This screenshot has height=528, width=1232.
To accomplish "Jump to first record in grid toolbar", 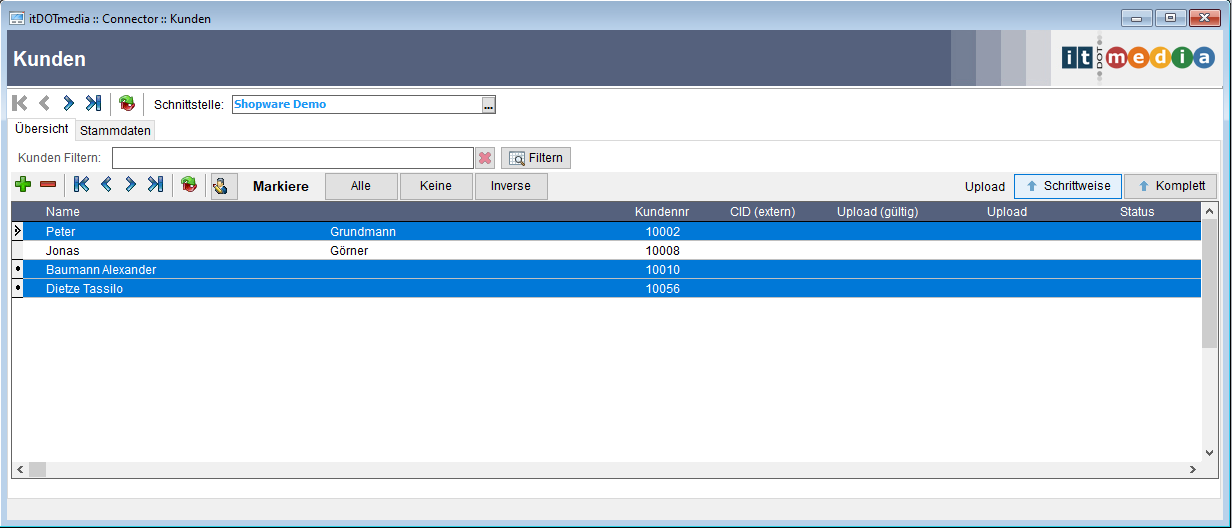I will tap(82, 185).
